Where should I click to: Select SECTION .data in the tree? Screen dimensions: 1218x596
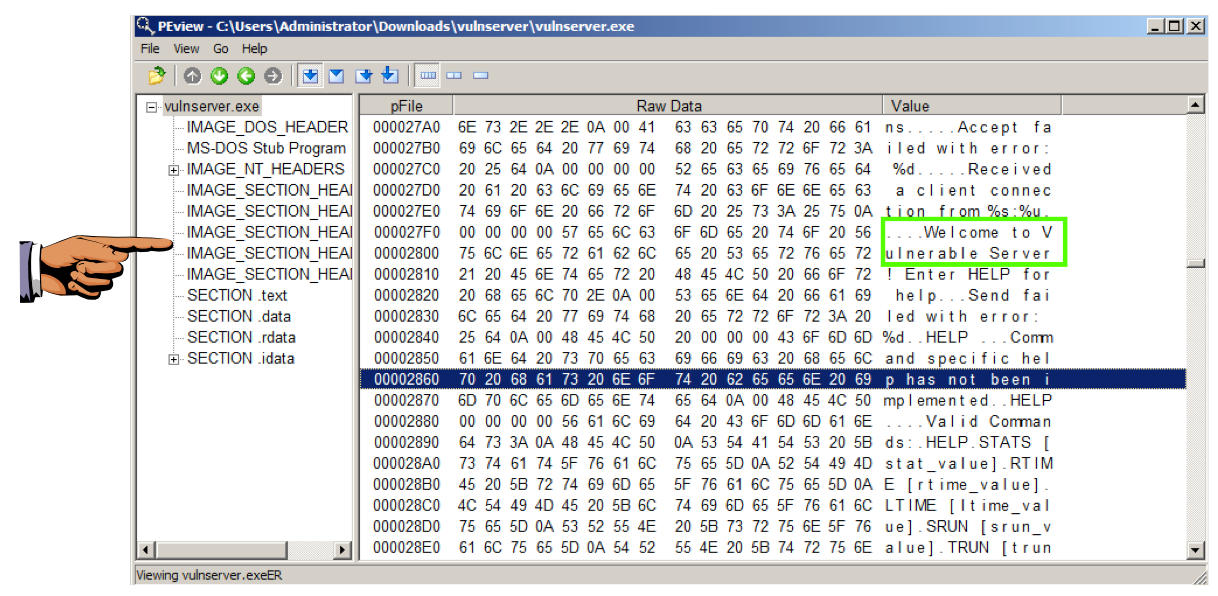click(x=239, y=316)
